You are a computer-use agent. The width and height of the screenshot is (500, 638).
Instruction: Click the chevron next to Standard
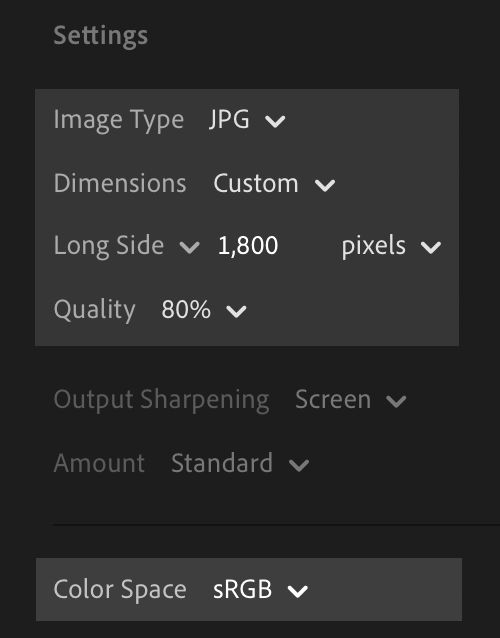(x=299, y=465)
